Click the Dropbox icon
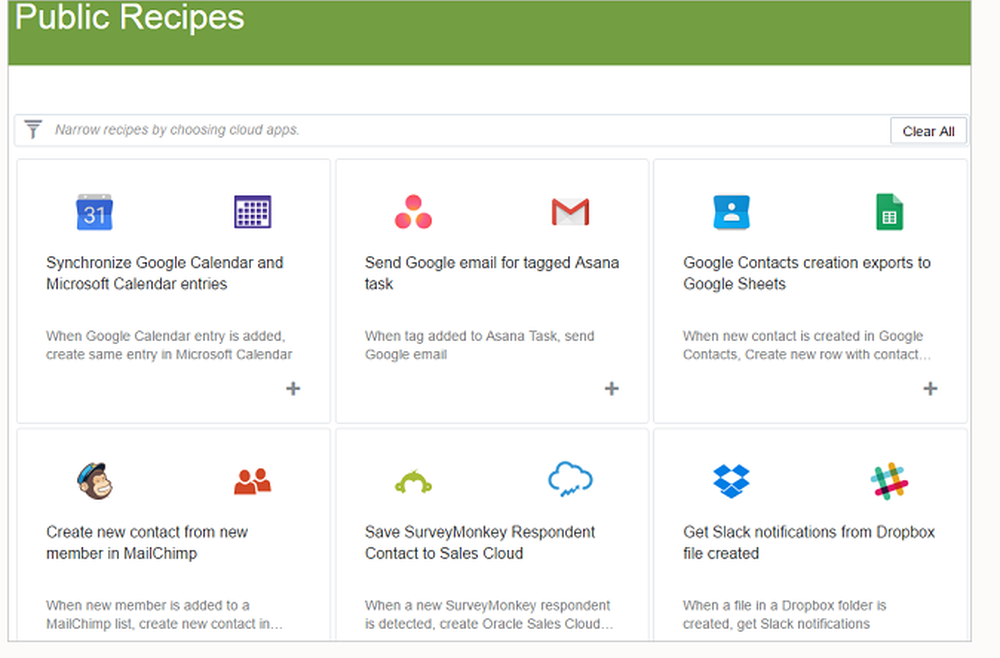This screenshot has height=658, width=1000. coord(732,481)
